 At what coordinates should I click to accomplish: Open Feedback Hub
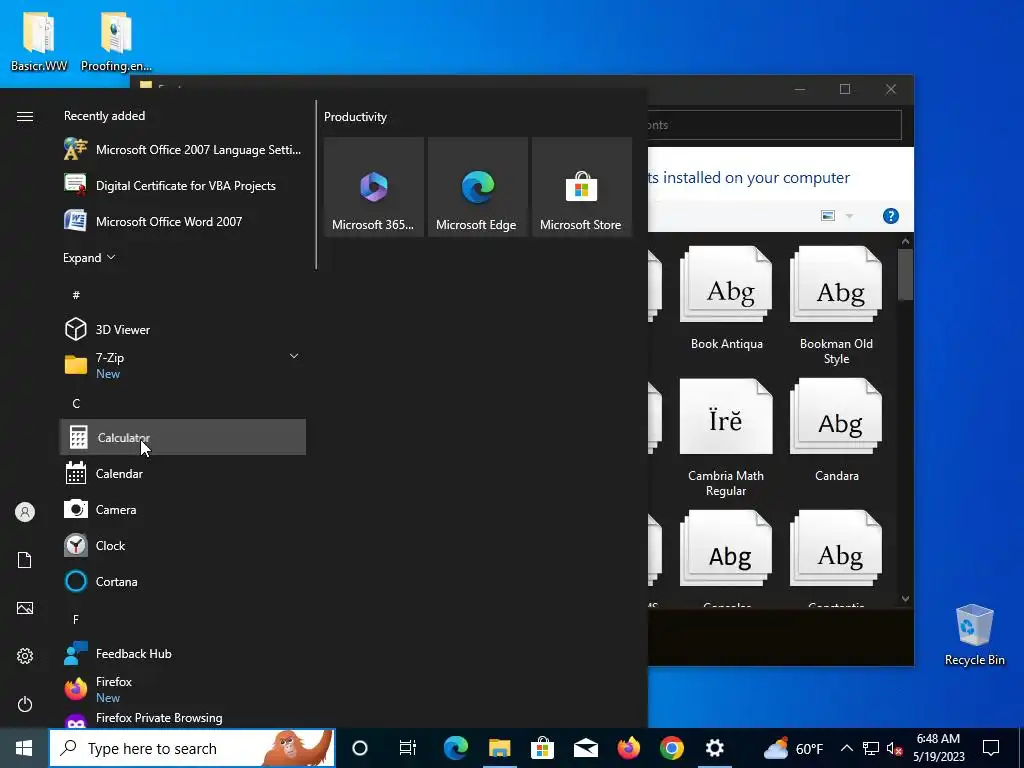[x=183, y=653]
